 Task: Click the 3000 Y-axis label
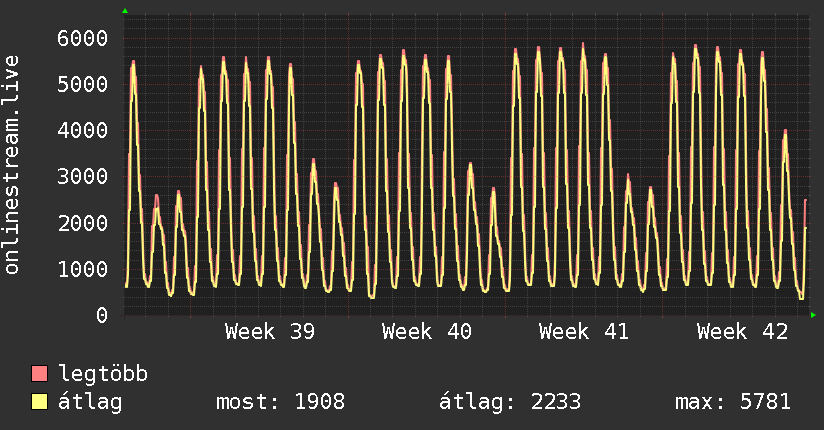tap(79, 177)
